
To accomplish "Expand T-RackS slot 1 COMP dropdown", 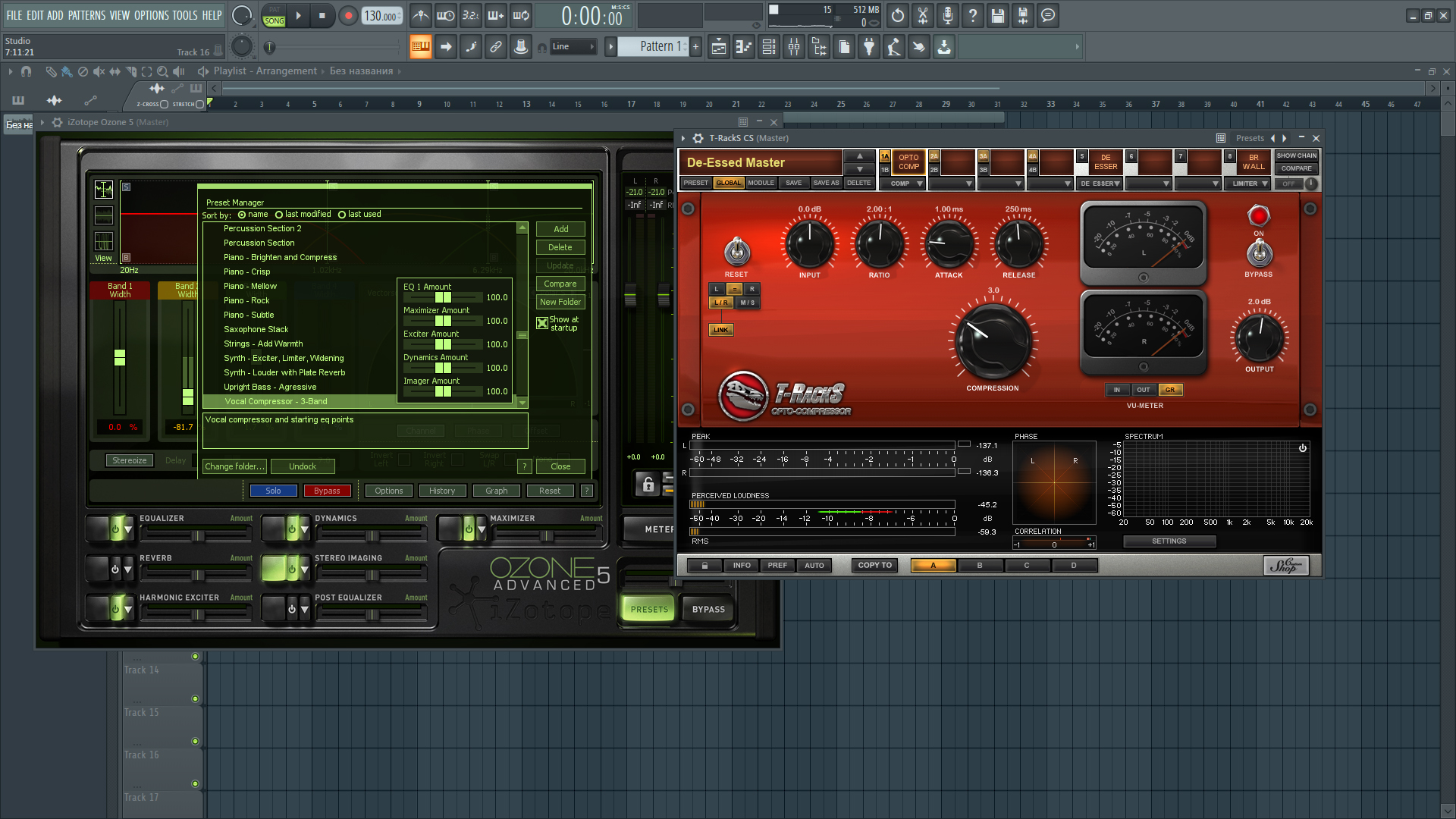I will coord(902,184).
